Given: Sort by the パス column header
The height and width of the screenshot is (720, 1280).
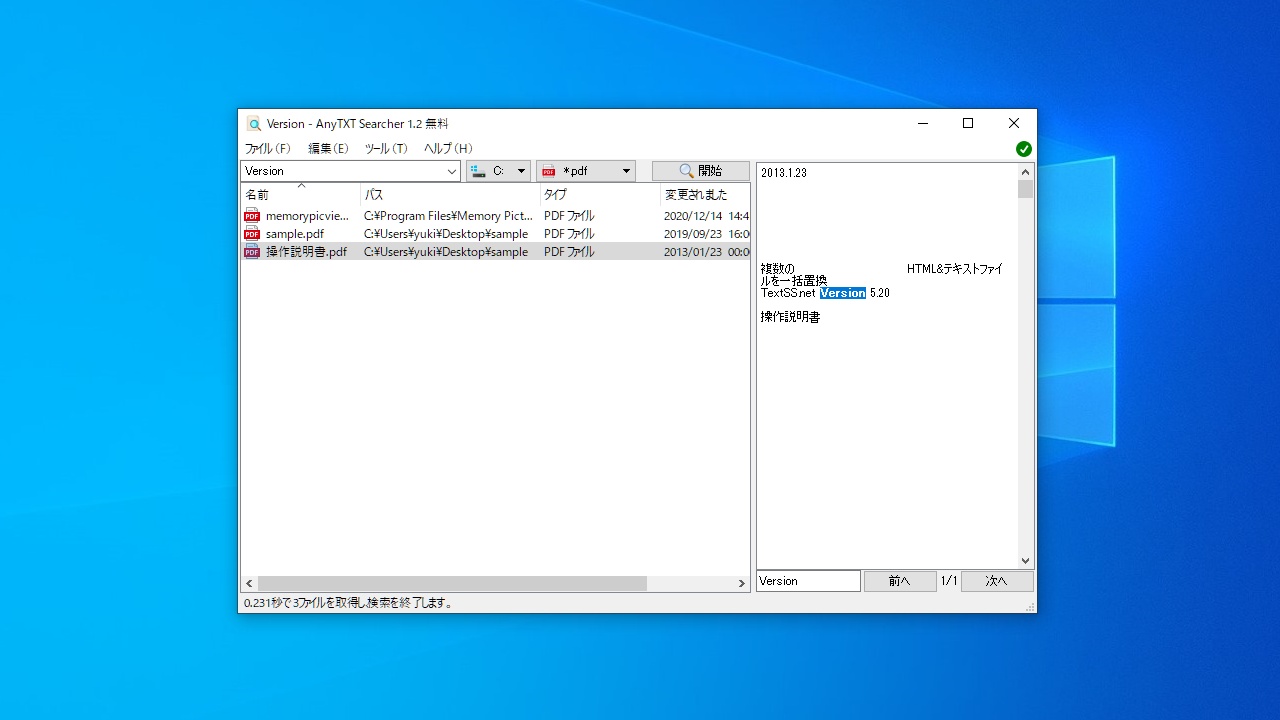Looking at the screenshot, I should click(x=450, y=195).
